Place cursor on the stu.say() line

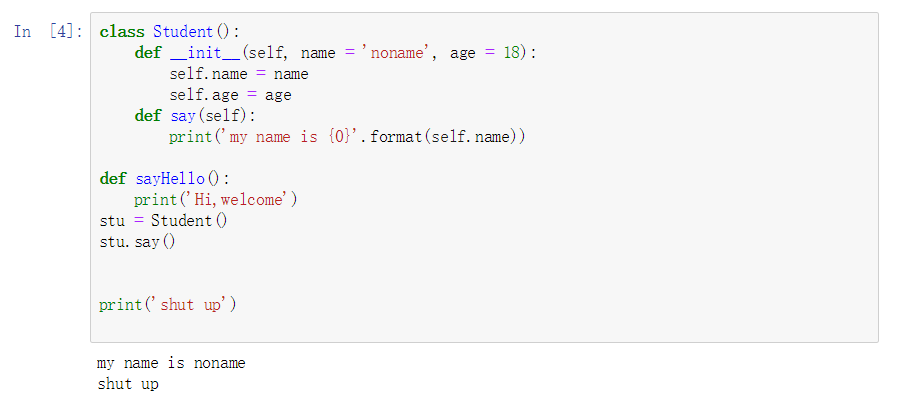pyautogui.click(x=137, y=241)
